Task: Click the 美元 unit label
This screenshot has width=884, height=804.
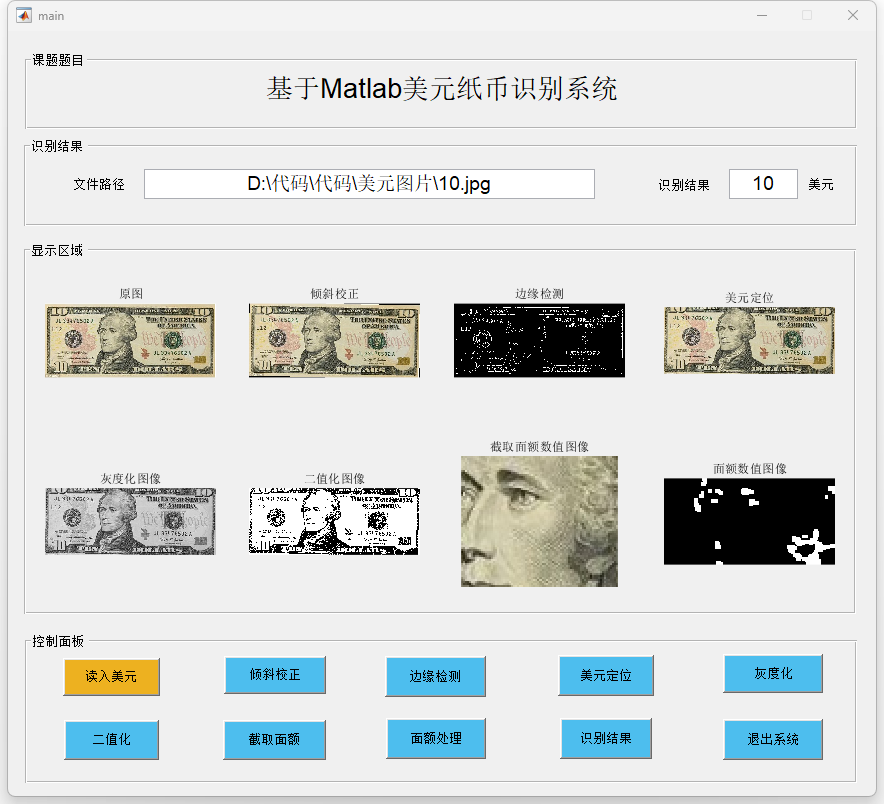Action: click(x=821, y=184)
